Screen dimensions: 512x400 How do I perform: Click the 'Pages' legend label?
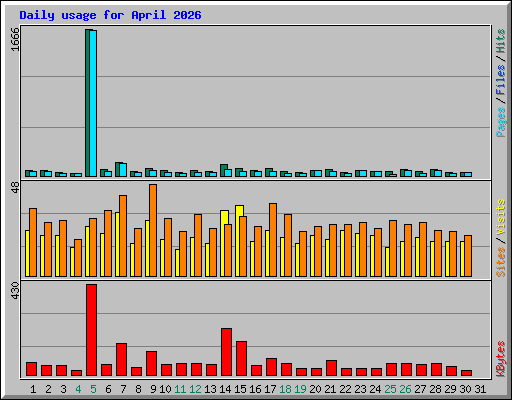click(501, 122)
